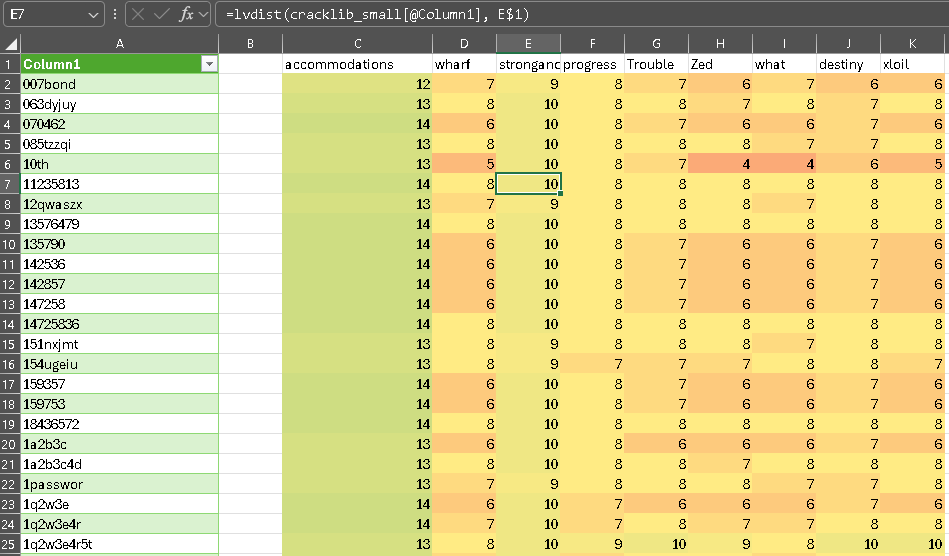
Task: Select column K header
Action: pyautogui.click(x=913, y=44)
